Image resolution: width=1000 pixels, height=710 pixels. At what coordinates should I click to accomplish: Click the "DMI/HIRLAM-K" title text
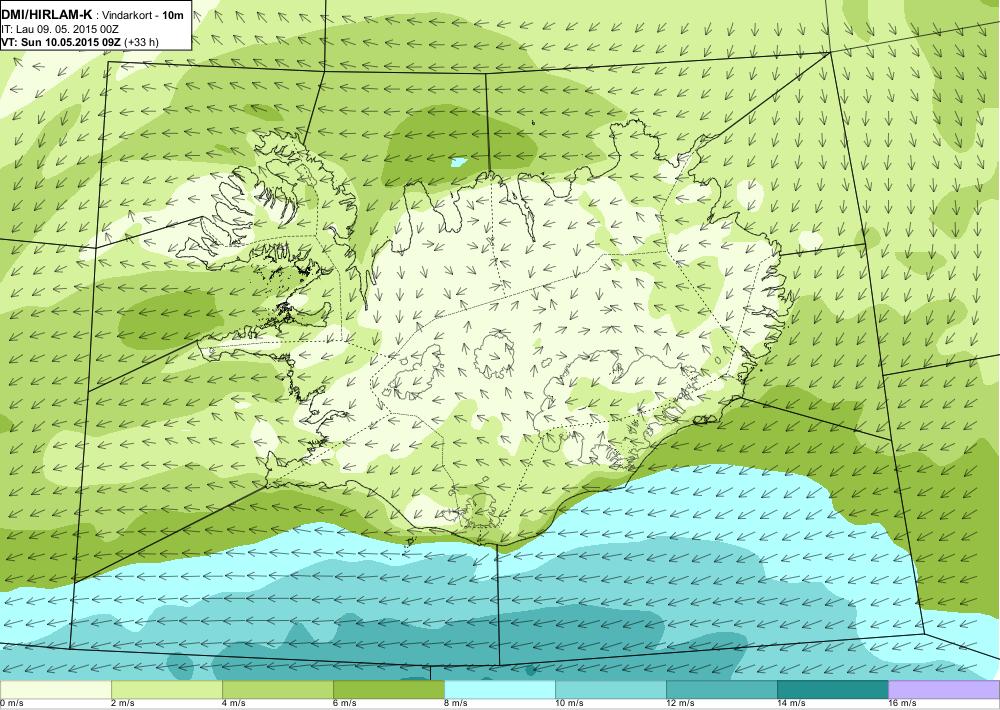pos(47,15)
